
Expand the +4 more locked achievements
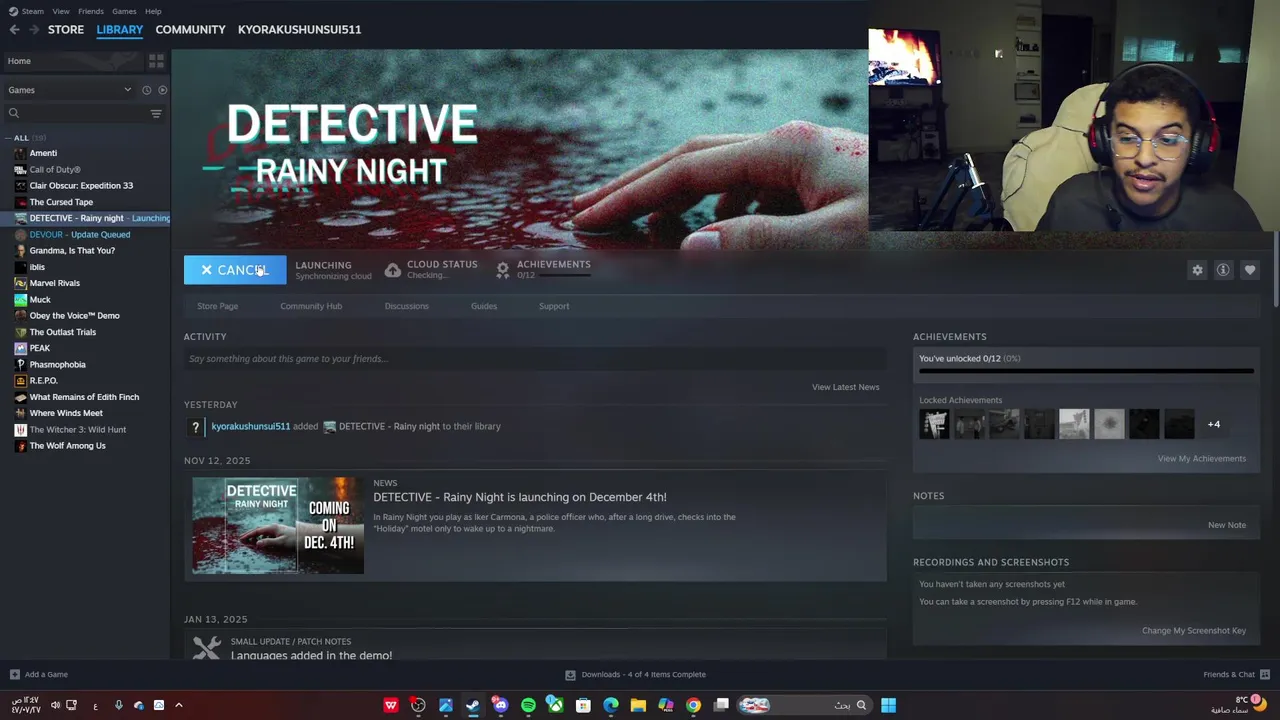click(1213, 424)
